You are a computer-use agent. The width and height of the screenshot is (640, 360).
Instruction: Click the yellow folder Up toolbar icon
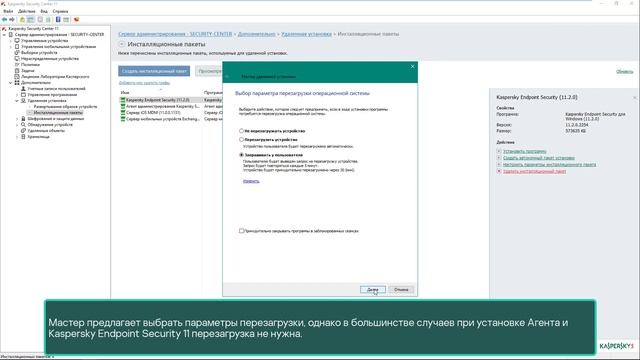click(x=22, y=20)
